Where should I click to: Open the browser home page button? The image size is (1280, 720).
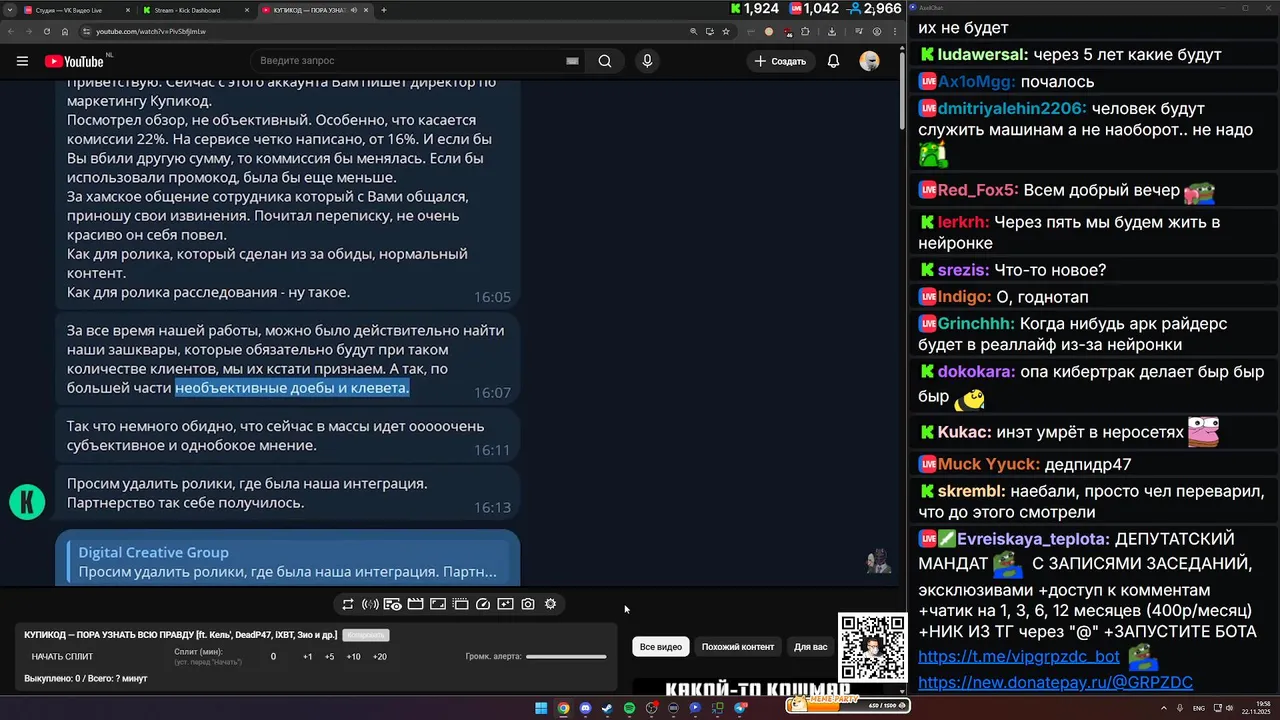65,31
